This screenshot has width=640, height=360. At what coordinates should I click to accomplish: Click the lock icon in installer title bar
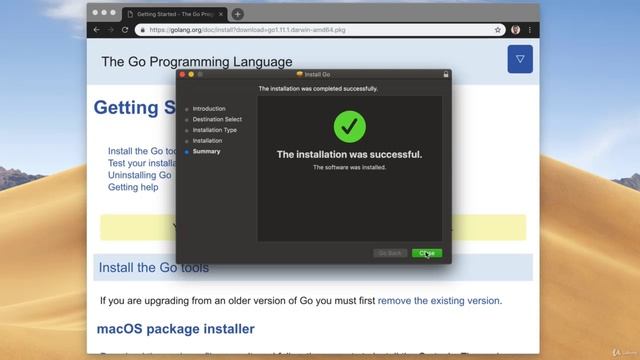coord(446,74)
